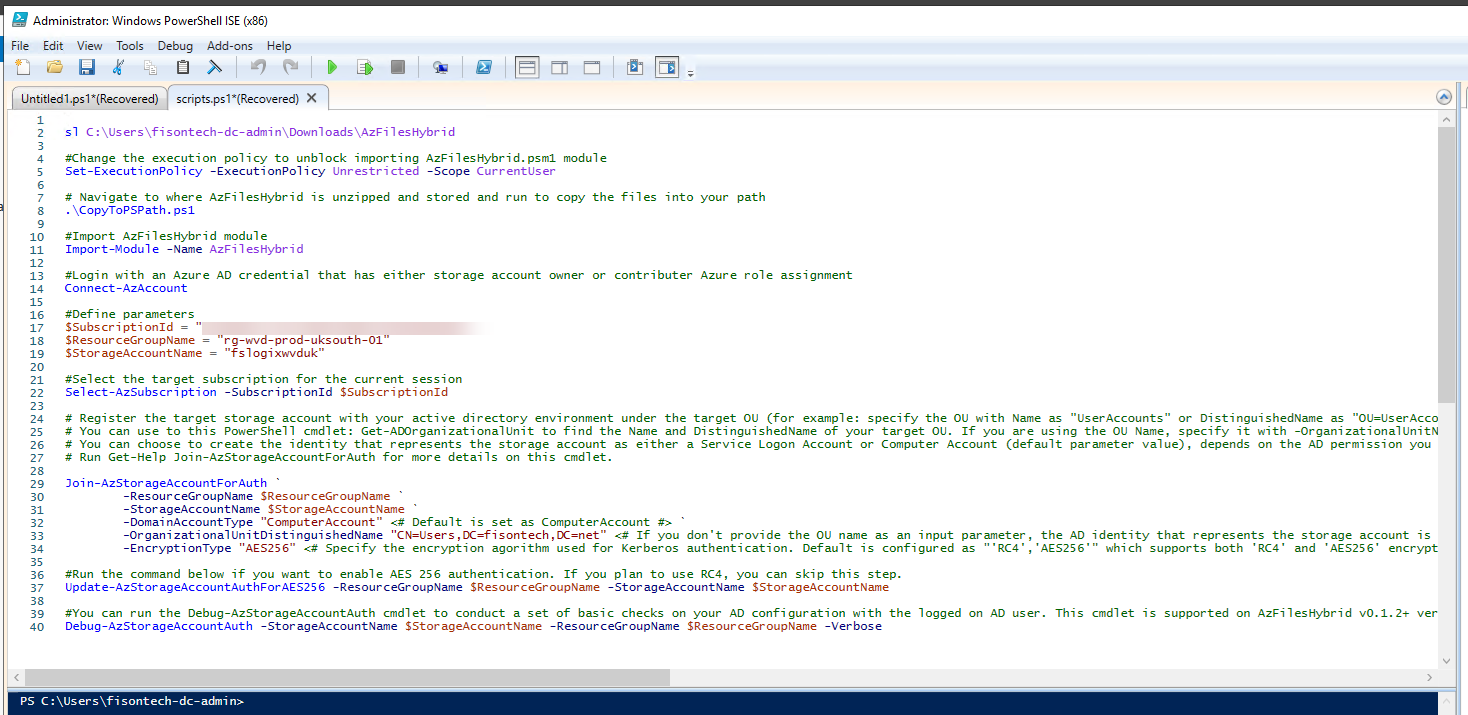Click the Select-AzSubscription command
1468x715 pixels.
pos(141,392)
